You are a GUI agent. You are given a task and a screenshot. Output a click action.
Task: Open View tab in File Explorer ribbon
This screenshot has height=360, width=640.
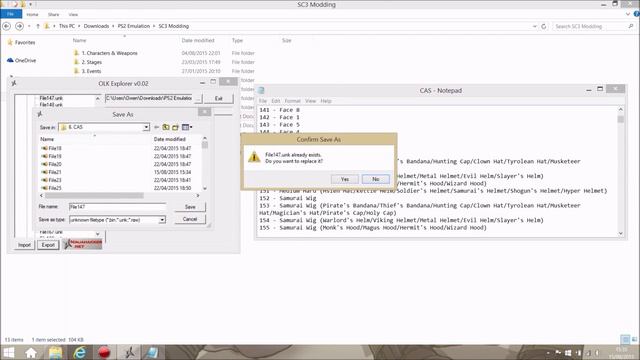point(73,14)
